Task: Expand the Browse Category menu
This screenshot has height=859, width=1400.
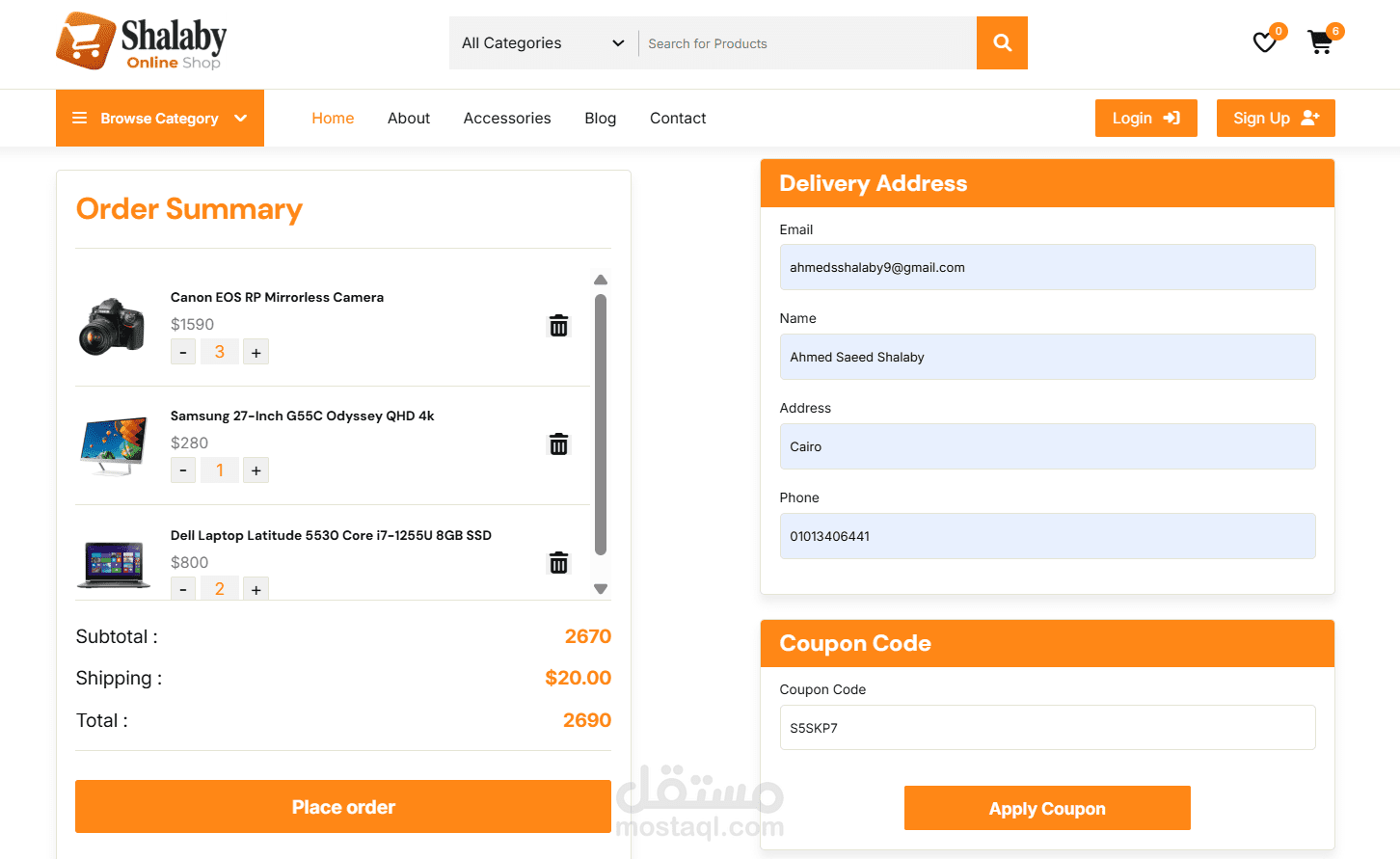Action: point(160,118)
